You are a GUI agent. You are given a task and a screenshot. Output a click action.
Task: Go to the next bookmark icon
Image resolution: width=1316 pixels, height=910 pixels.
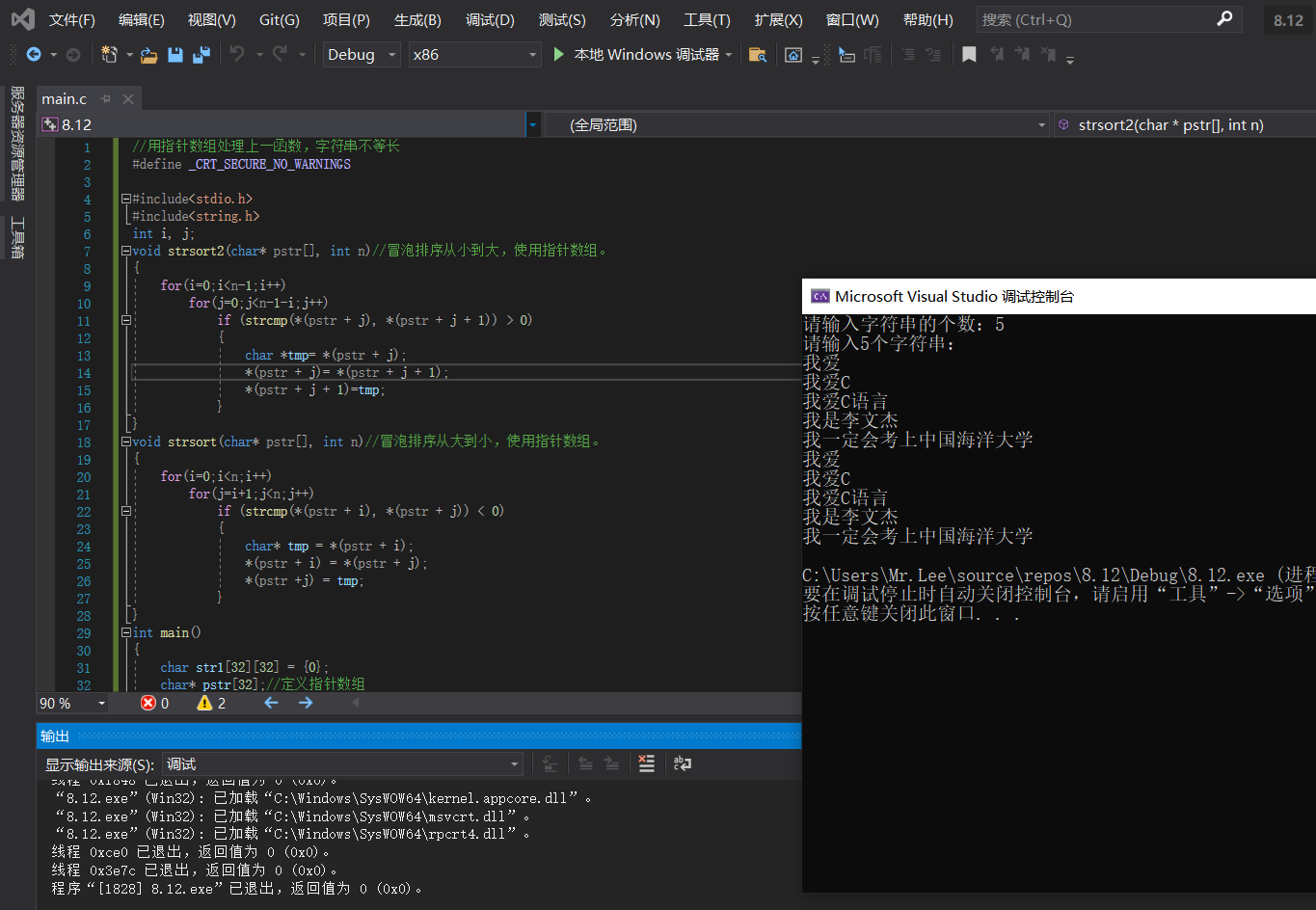1022,55
